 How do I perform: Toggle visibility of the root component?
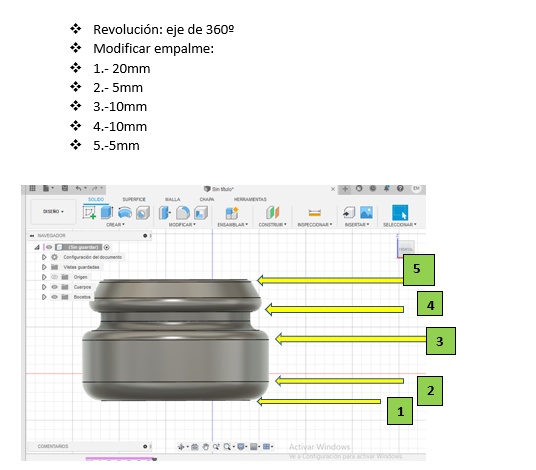pos(49,247)
